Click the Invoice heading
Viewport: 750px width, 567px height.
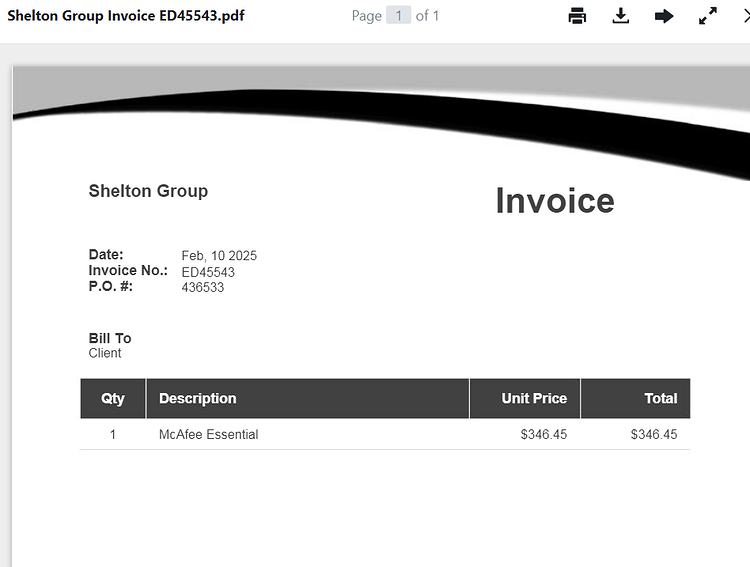coord(555,200)
